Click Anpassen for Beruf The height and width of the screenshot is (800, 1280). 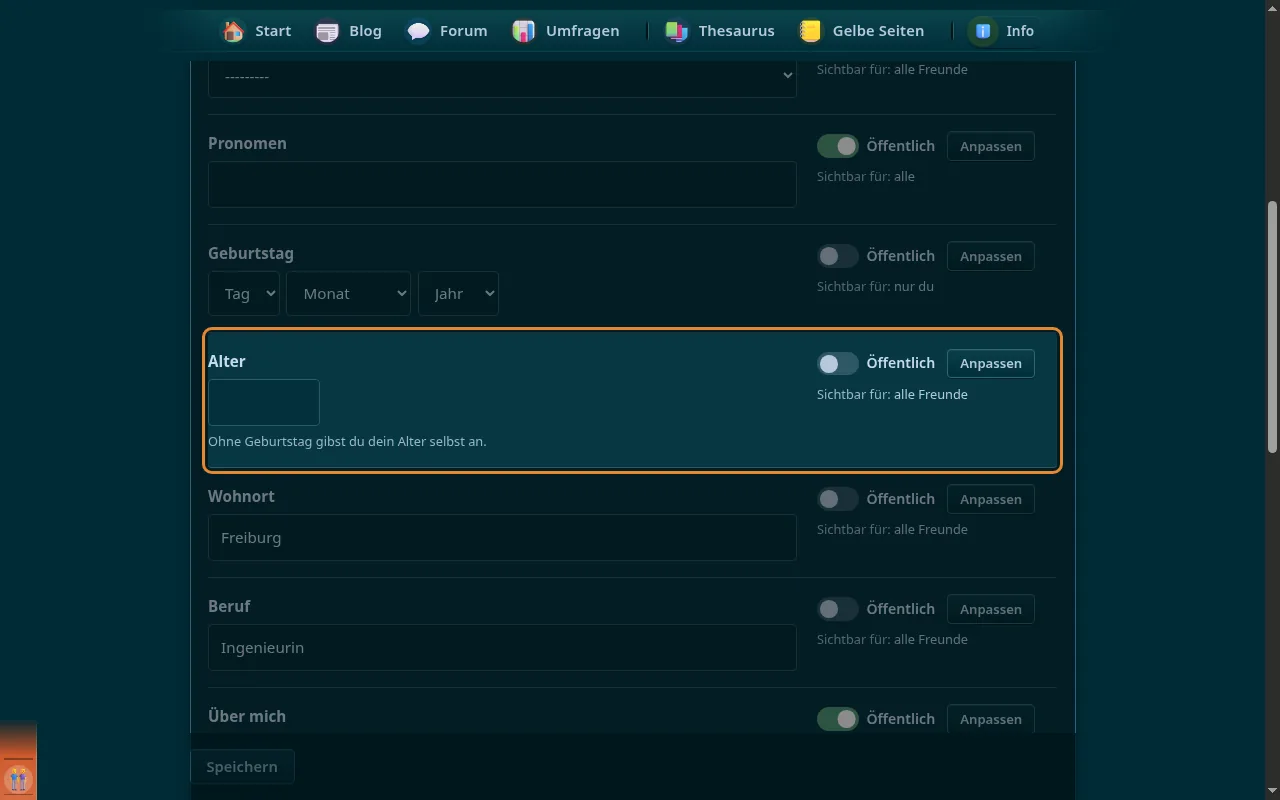[x=991, y=609]
